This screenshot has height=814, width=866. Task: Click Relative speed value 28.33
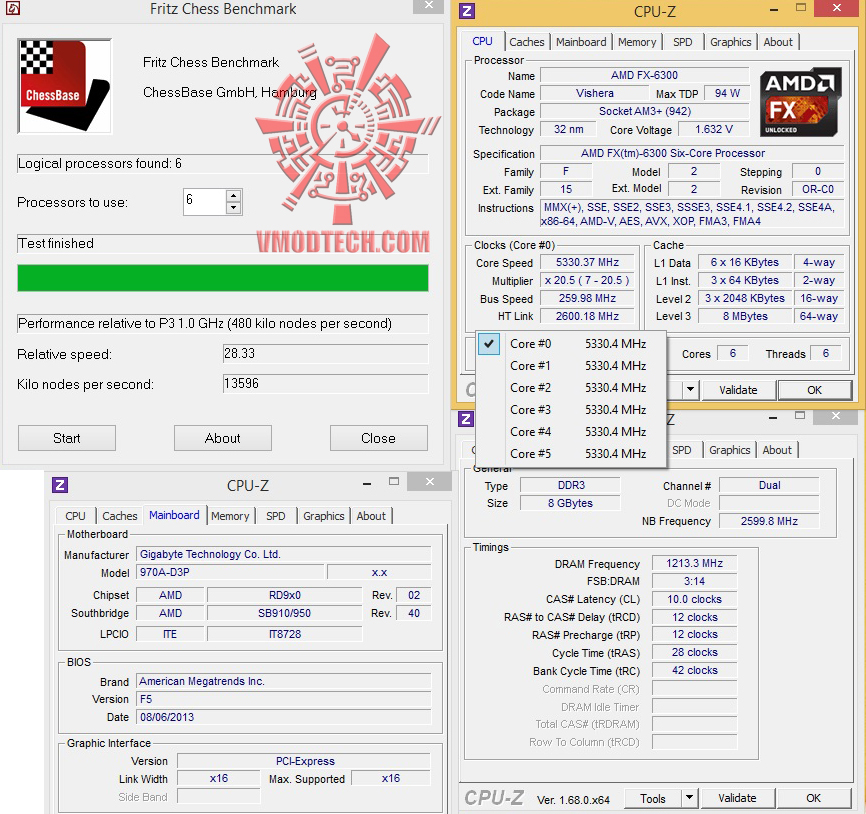click(325, 353)
